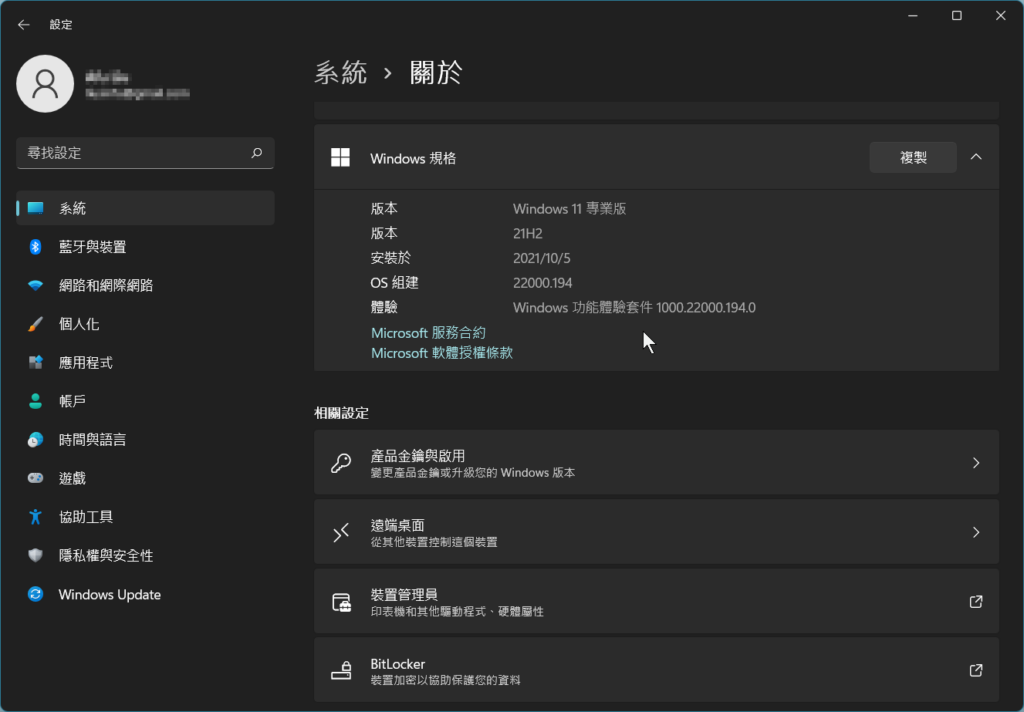Open 個人化 settings category

click(x=145, y=323)
